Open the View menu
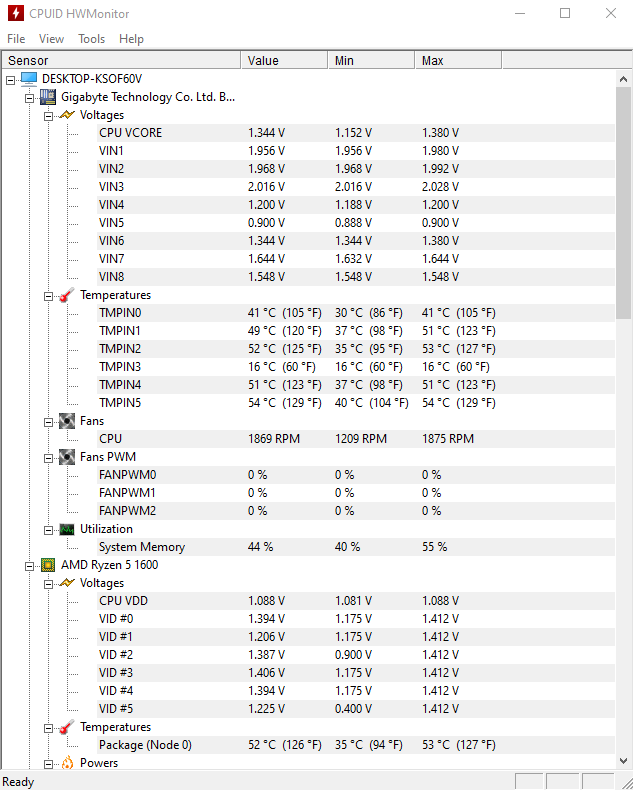The image size is (633, 790). pos(51,39)
